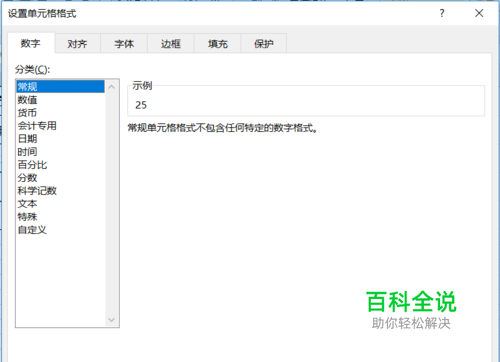
Task: Select the 自定义 category
Action: tap(60, 230)
